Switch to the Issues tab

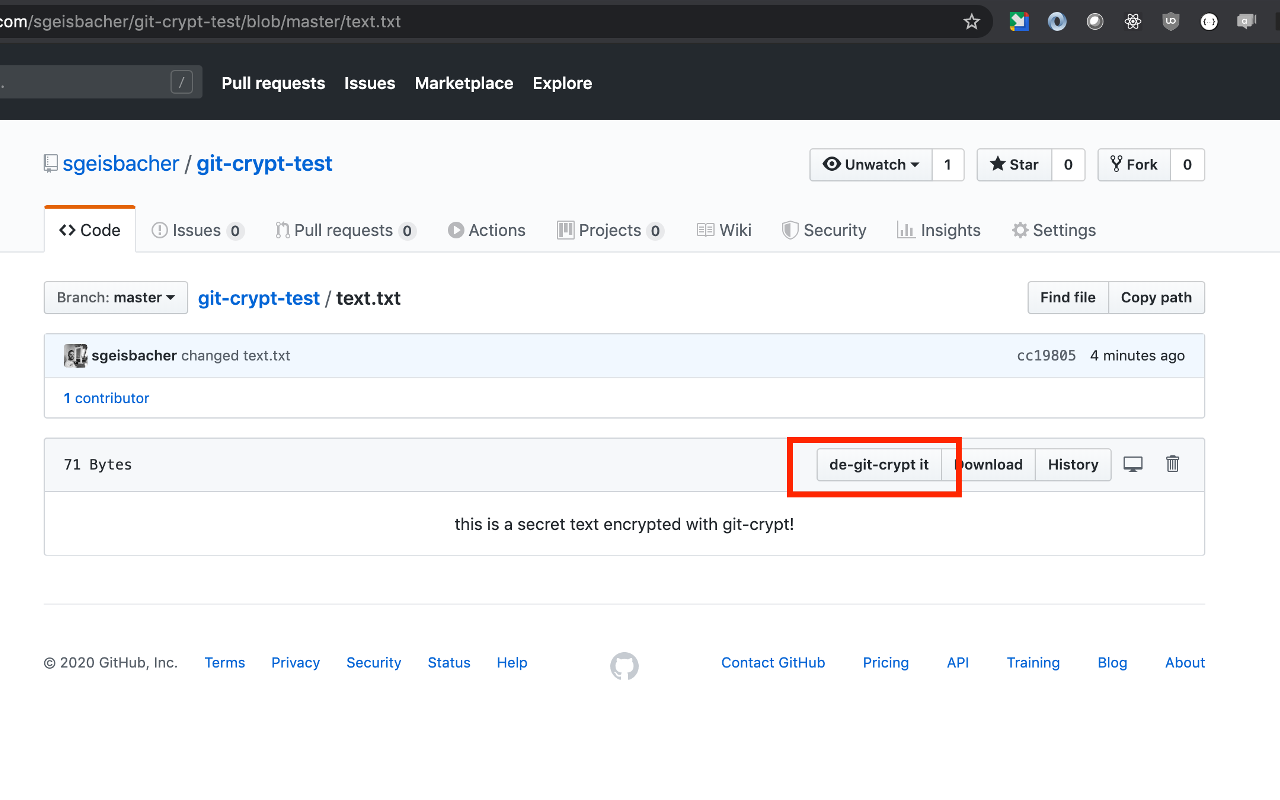click(197, 230)
